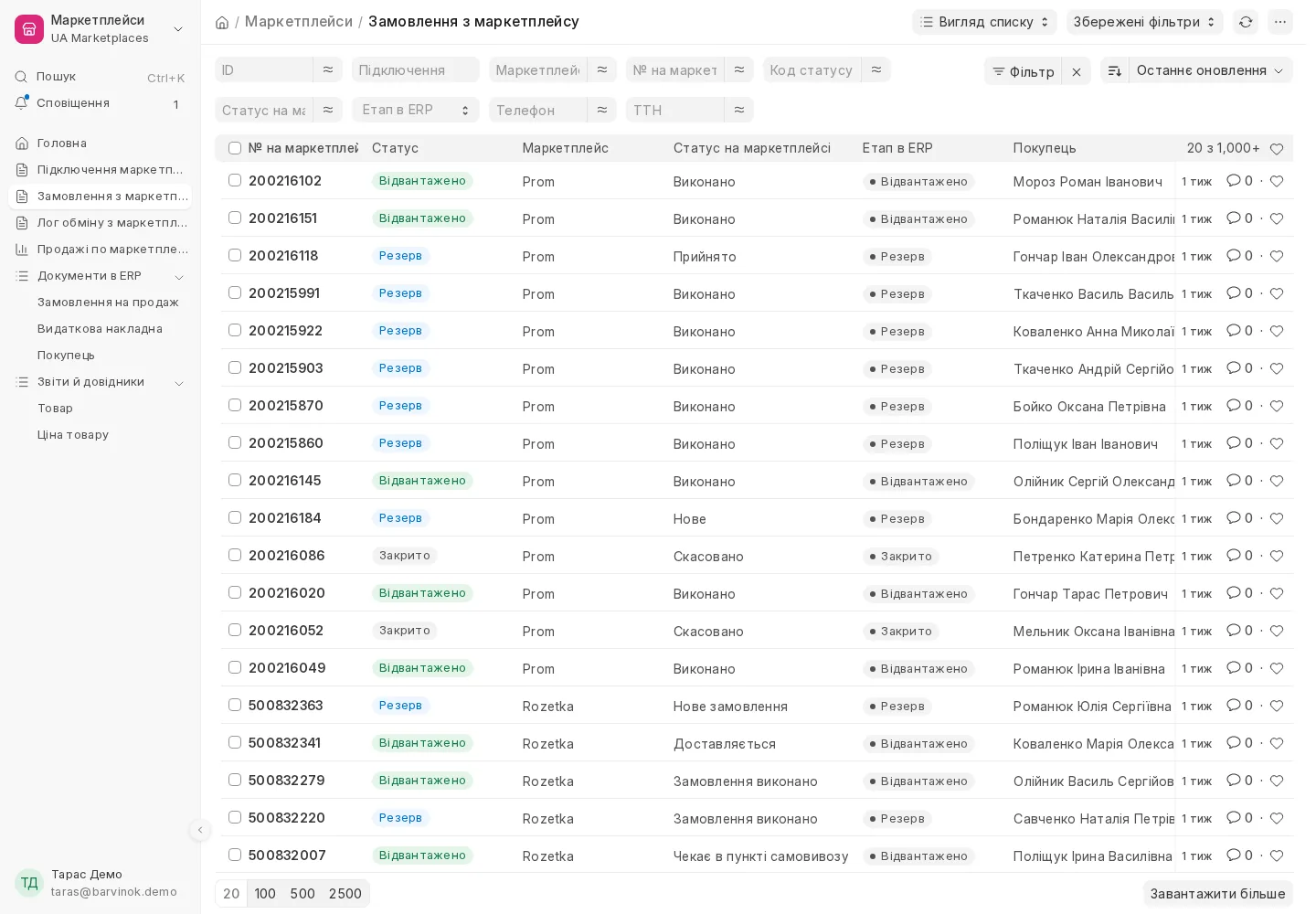Screen dimensions: 1316x914
Task: Go to Лог обміну з маркетплейсами
Action: (x=100, y=222)
